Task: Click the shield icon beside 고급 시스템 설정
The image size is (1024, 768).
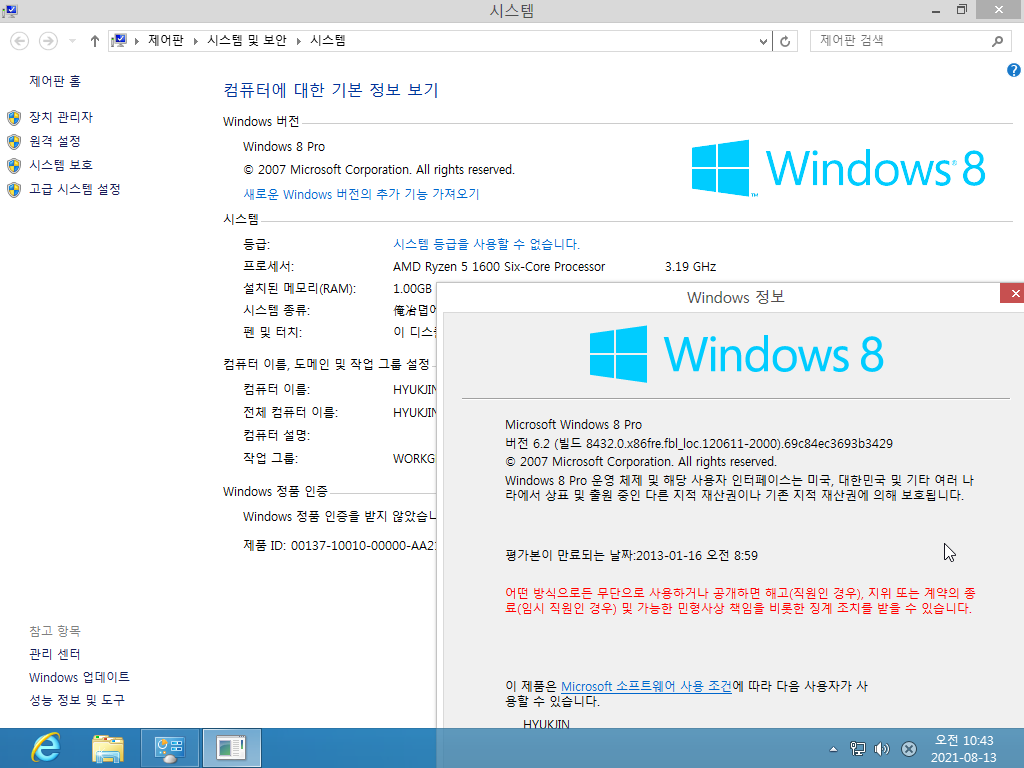Action: point(14,189)
